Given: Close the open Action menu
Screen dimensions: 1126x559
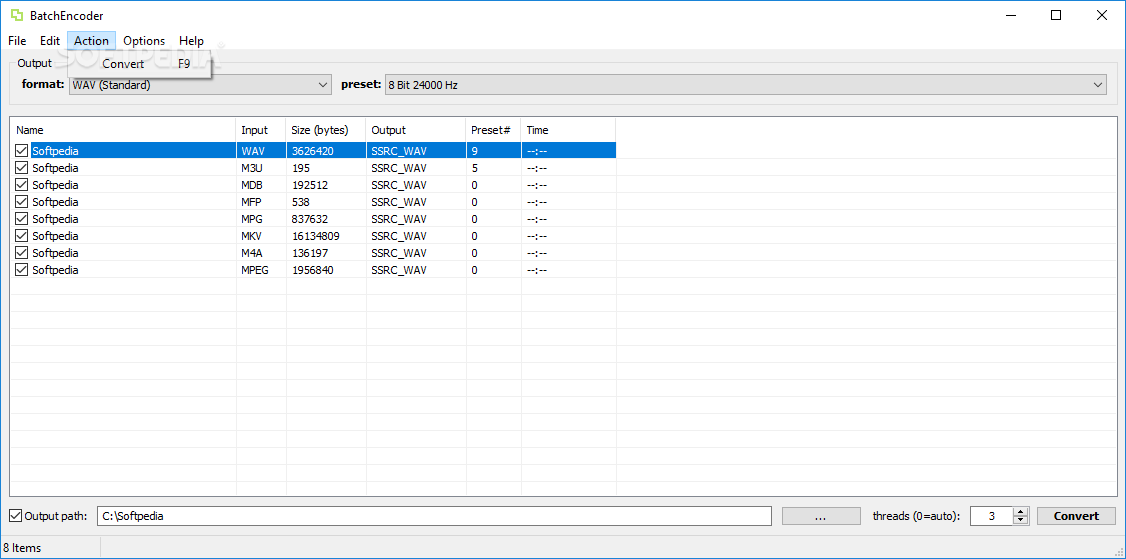Looking at the screenshot, I should click(x=91, y=41).
